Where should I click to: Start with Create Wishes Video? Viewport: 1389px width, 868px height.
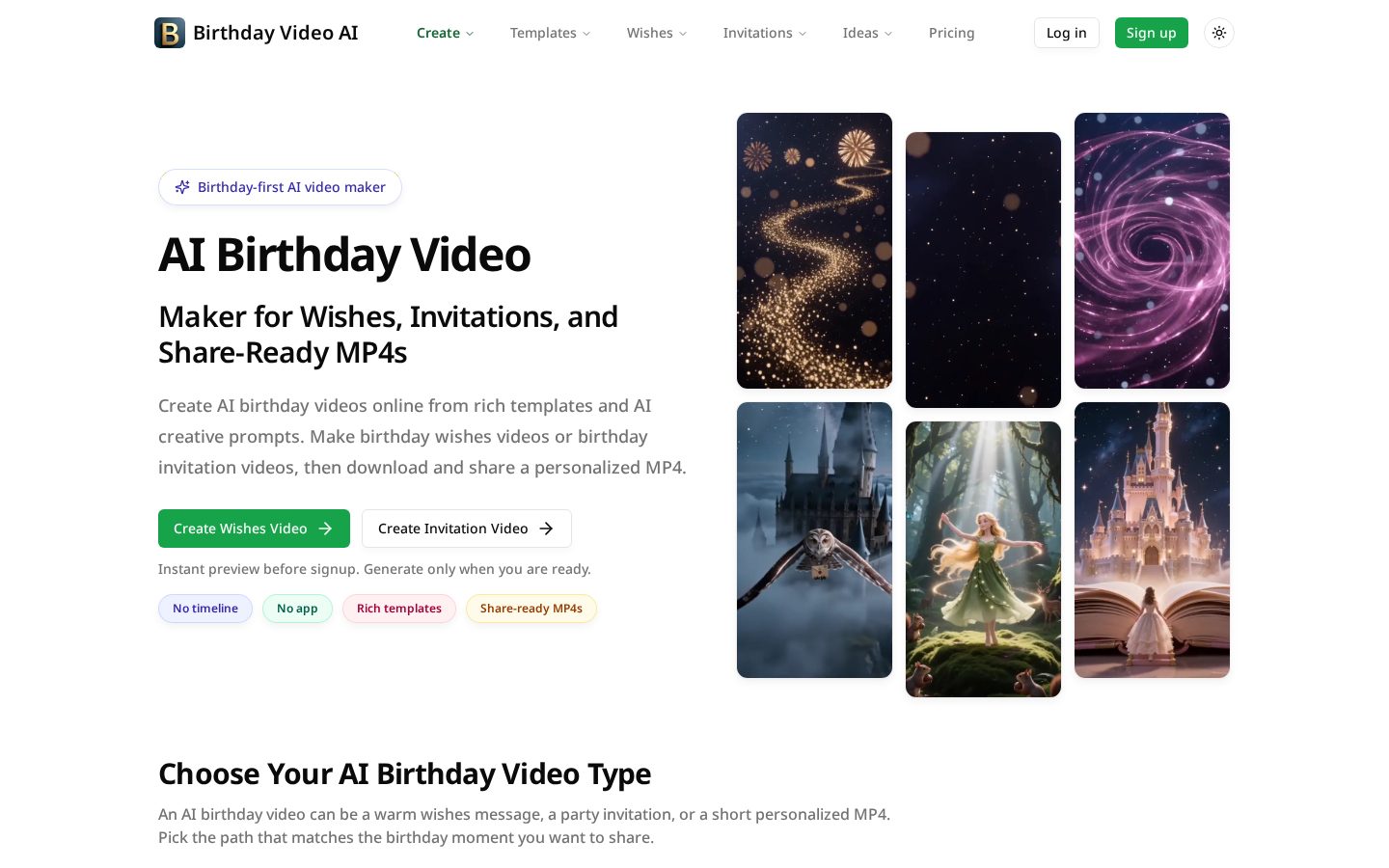click(x=254, y=529)
